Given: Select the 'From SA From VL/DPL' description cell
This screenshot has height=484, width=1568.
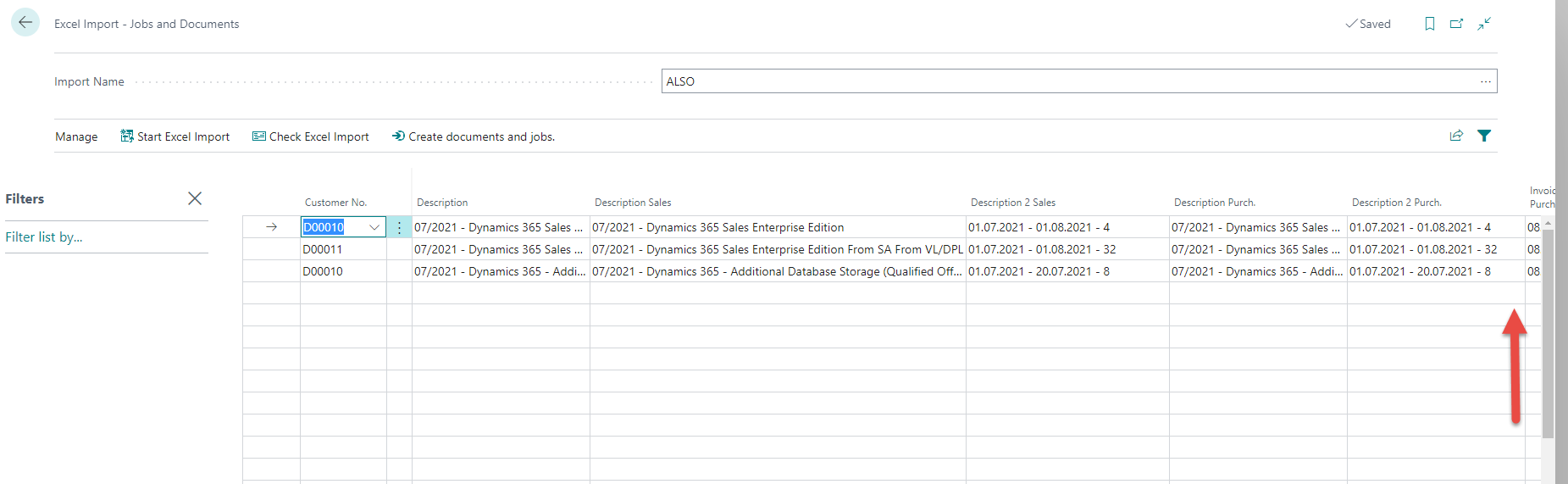Looking at the screenshot, I should click(778, 249).
